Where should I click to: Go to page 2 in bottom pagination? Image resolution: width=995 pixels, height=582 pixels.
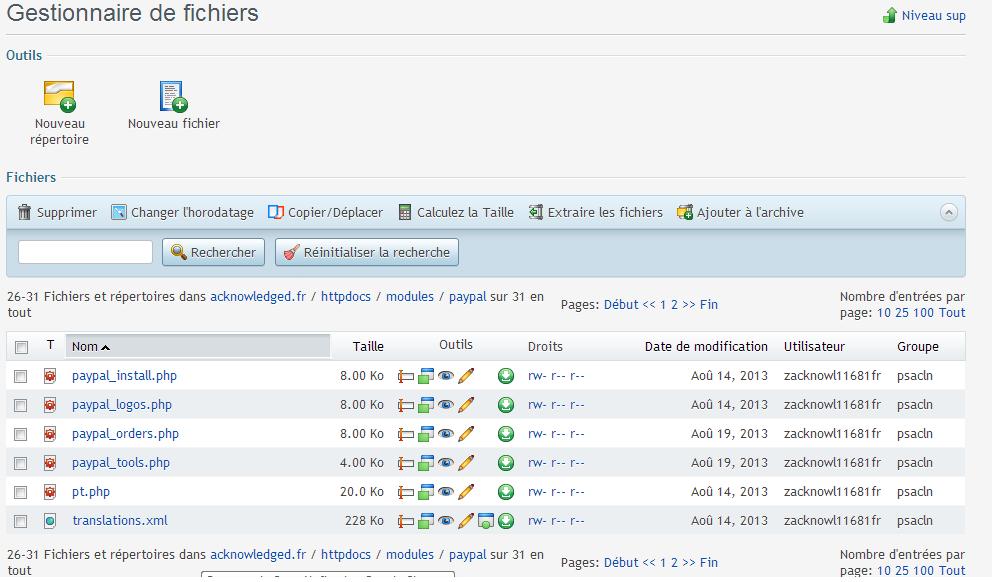tap(675, 562)
